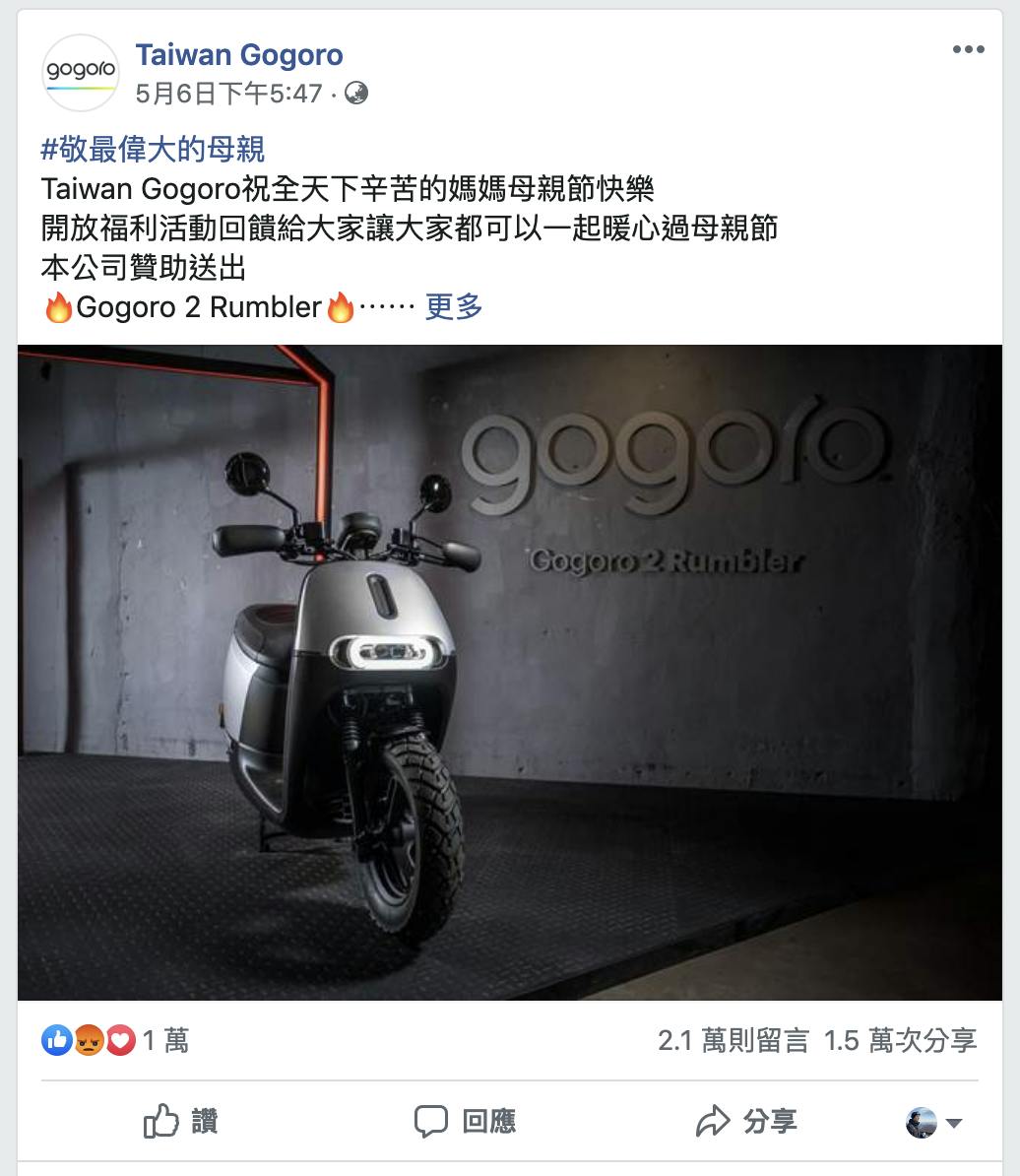Click the small user avatar beside 分享
Viewport: 1020px width, 1176px height.
tap(922, 1123)
